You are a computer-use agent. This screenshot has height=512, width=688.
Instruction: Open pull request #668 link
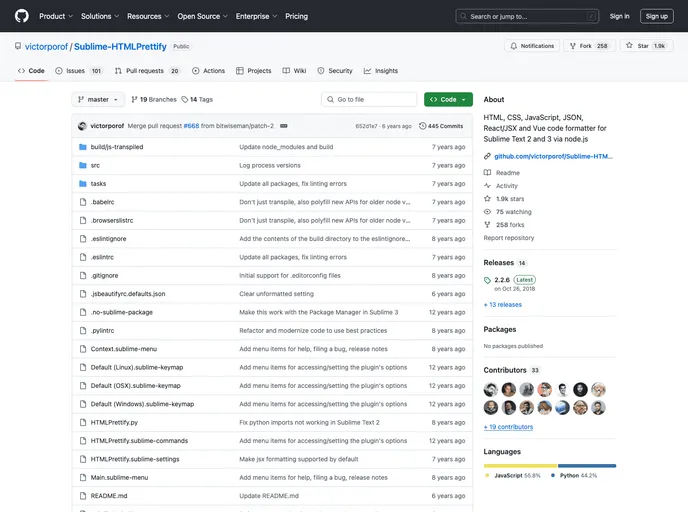(x=191, y=126)
